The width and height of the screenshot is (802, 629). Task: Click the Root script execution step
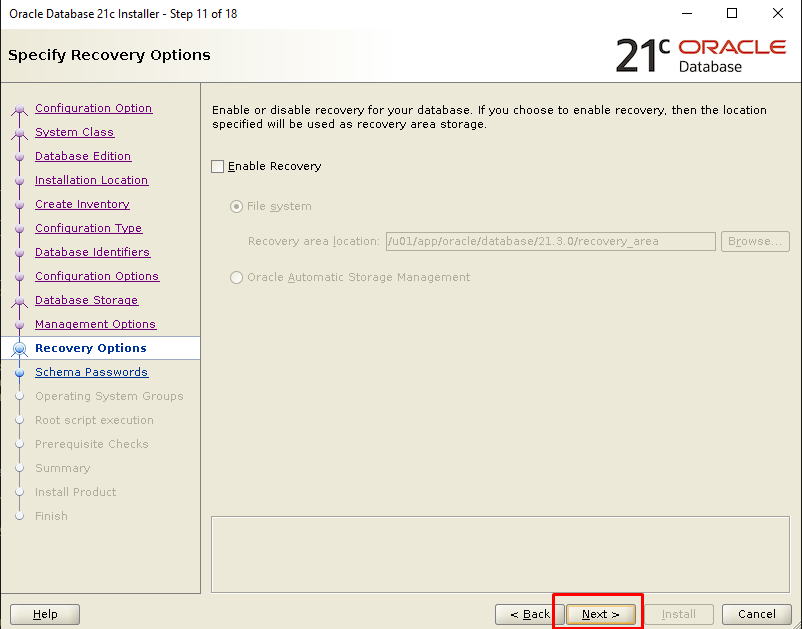tap(94, 420)
